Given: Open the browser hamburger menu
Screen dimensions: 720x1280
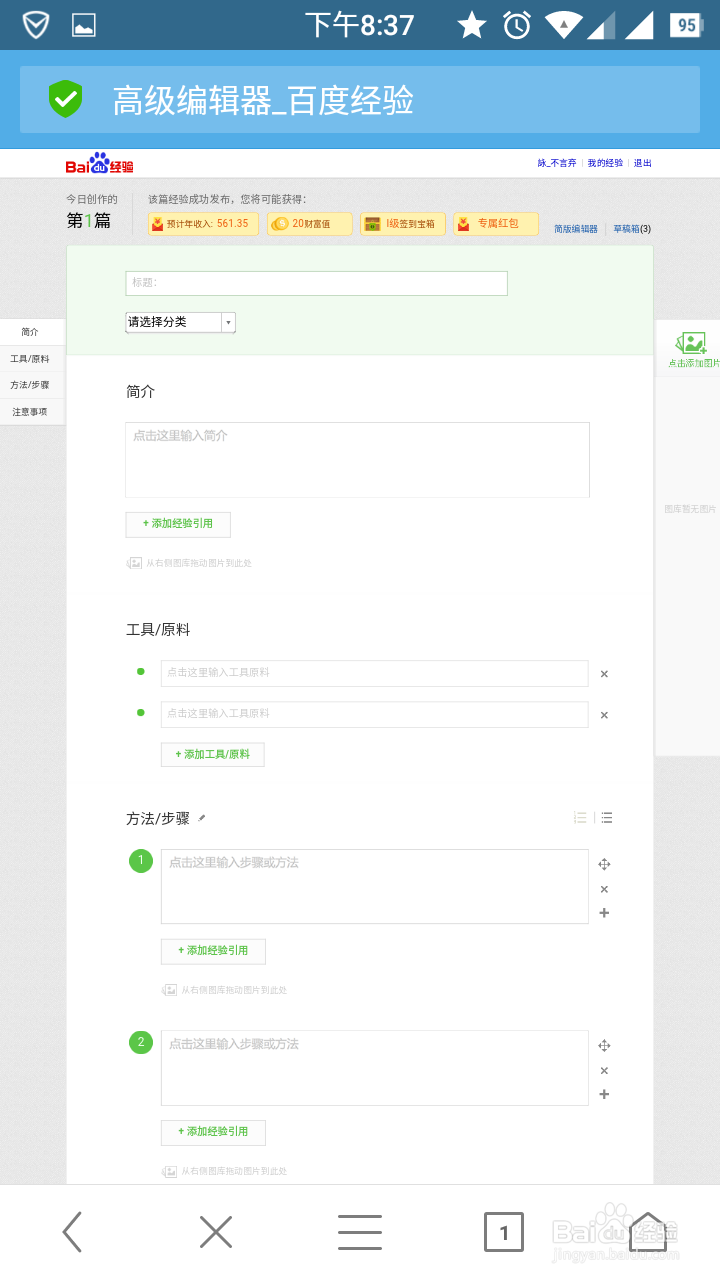Looking at the screenshot, I should pyautogui.click(x=360, y=1232).
